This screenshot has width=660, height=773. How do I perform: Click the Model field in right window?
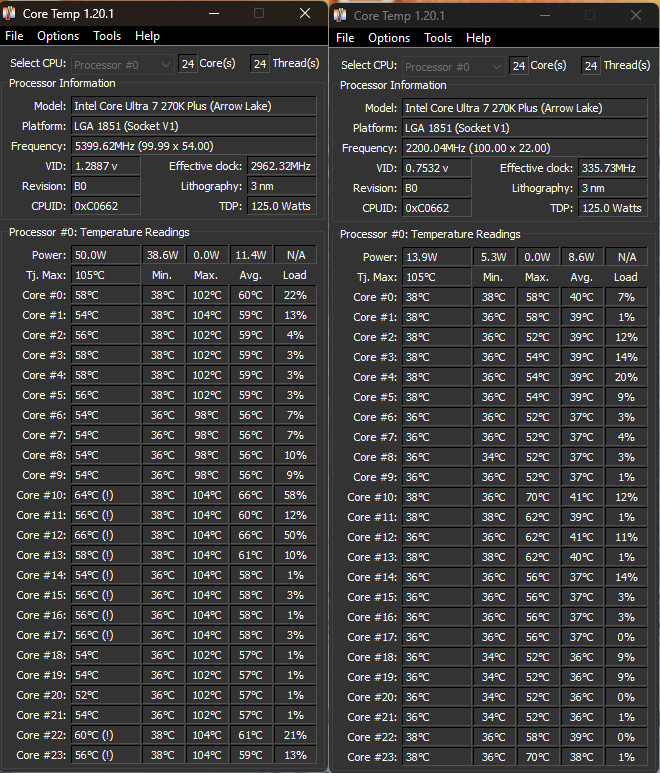tap(525, 108)
